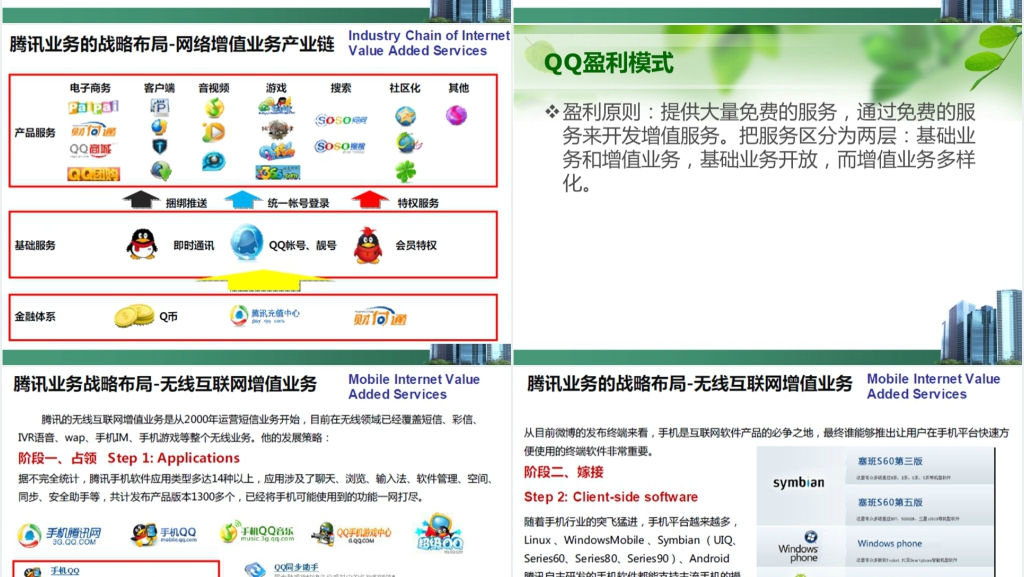Image resolution: width=1024 pixels, height=577 pixels.
Task: Click the purple ball icon under 其他
Action: pos(456,116)
